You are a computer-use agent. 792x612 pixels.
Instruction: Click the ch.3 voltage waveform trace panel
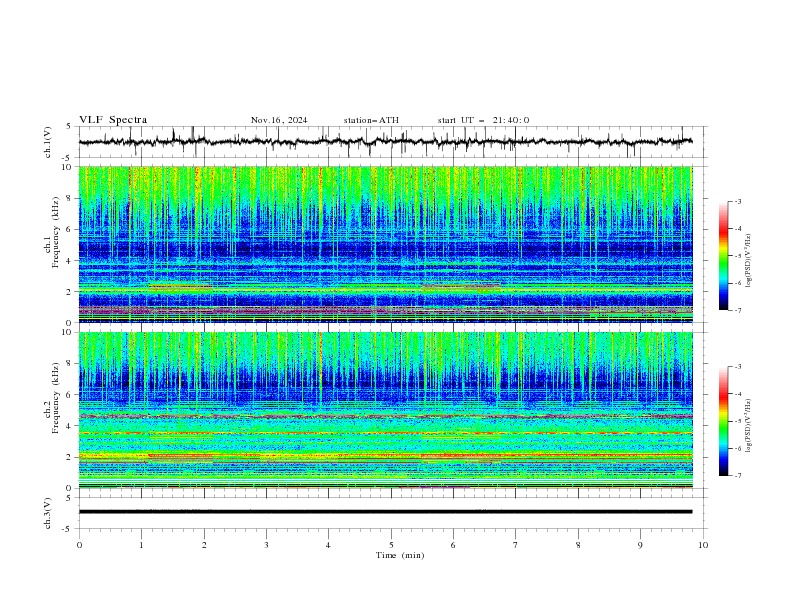click(393, 513)
